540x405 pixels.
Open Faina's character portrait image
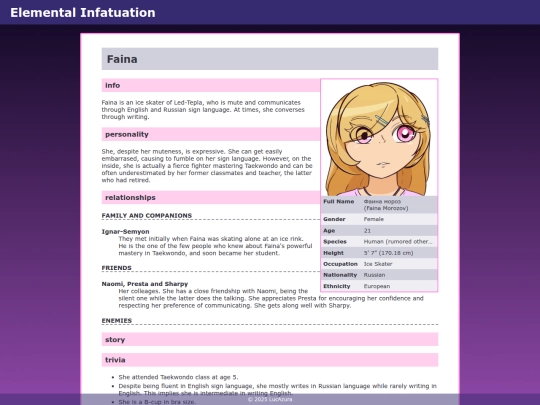pos(379,138)
